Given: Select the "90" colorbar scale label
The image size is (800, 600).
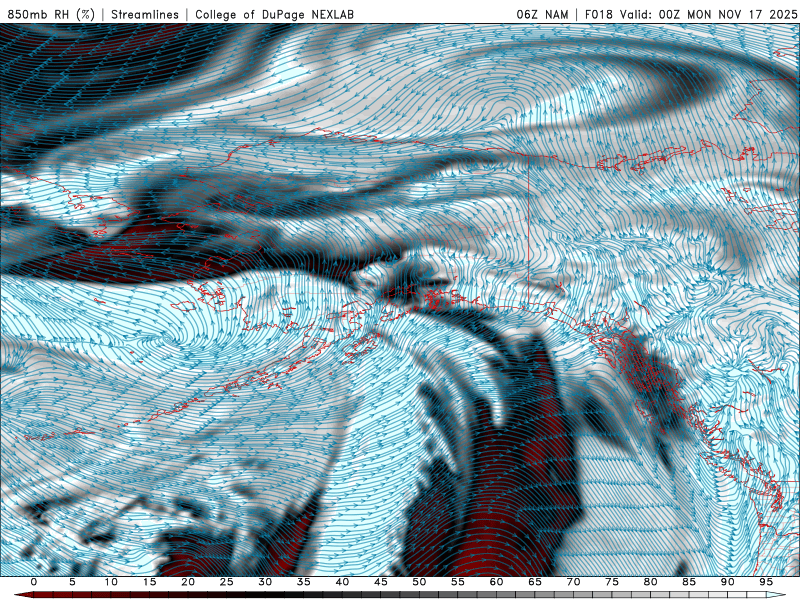Looking at the screenshot, I should tap(728, 582).
